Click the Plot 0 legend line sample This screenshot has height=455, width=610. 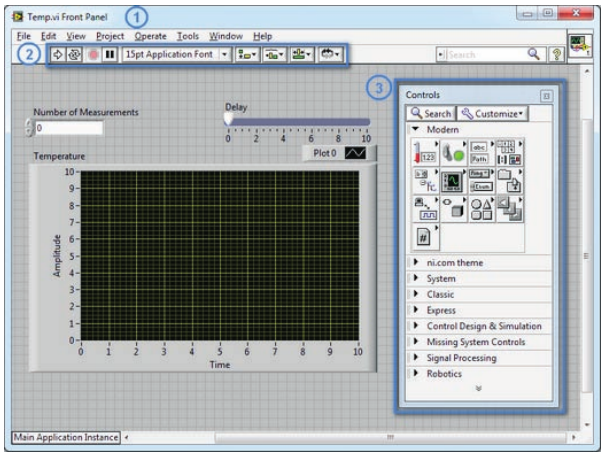355,153
